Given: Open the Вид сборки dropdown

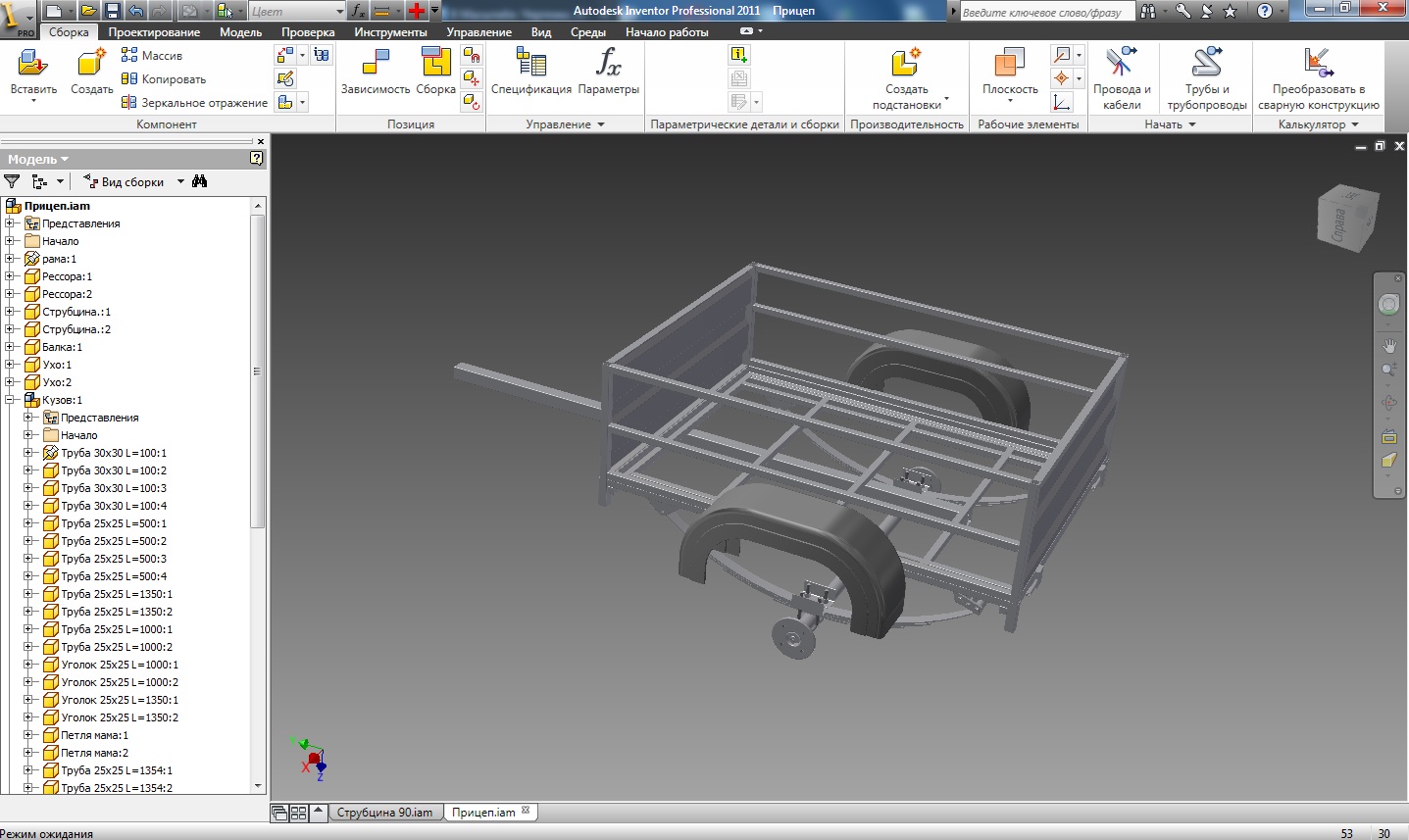Looking at the screenshot, I should 180,181.
